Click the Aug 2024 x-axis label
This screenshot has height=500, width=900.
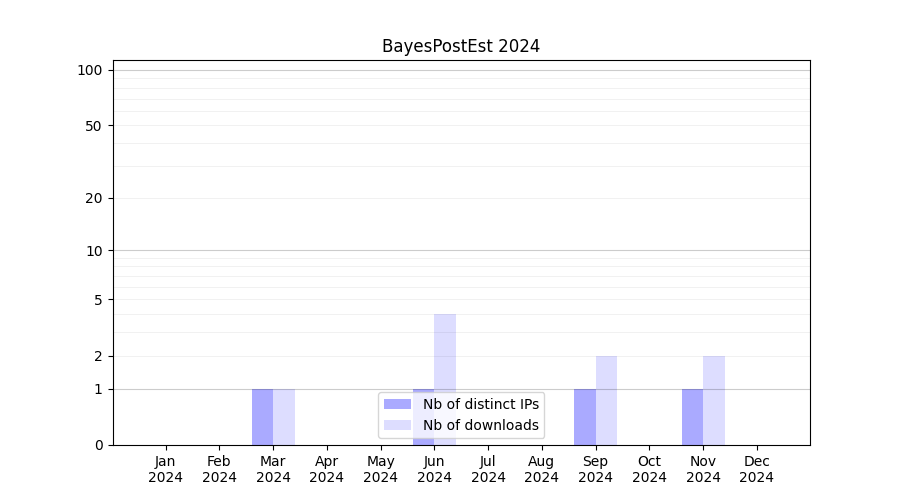click(542, 469)
